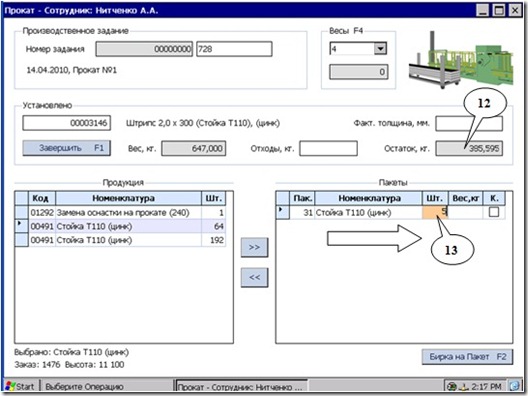Edit the orange Шт. cell of package 31
Screen dimensions: 528x396
tap(435, 212)
